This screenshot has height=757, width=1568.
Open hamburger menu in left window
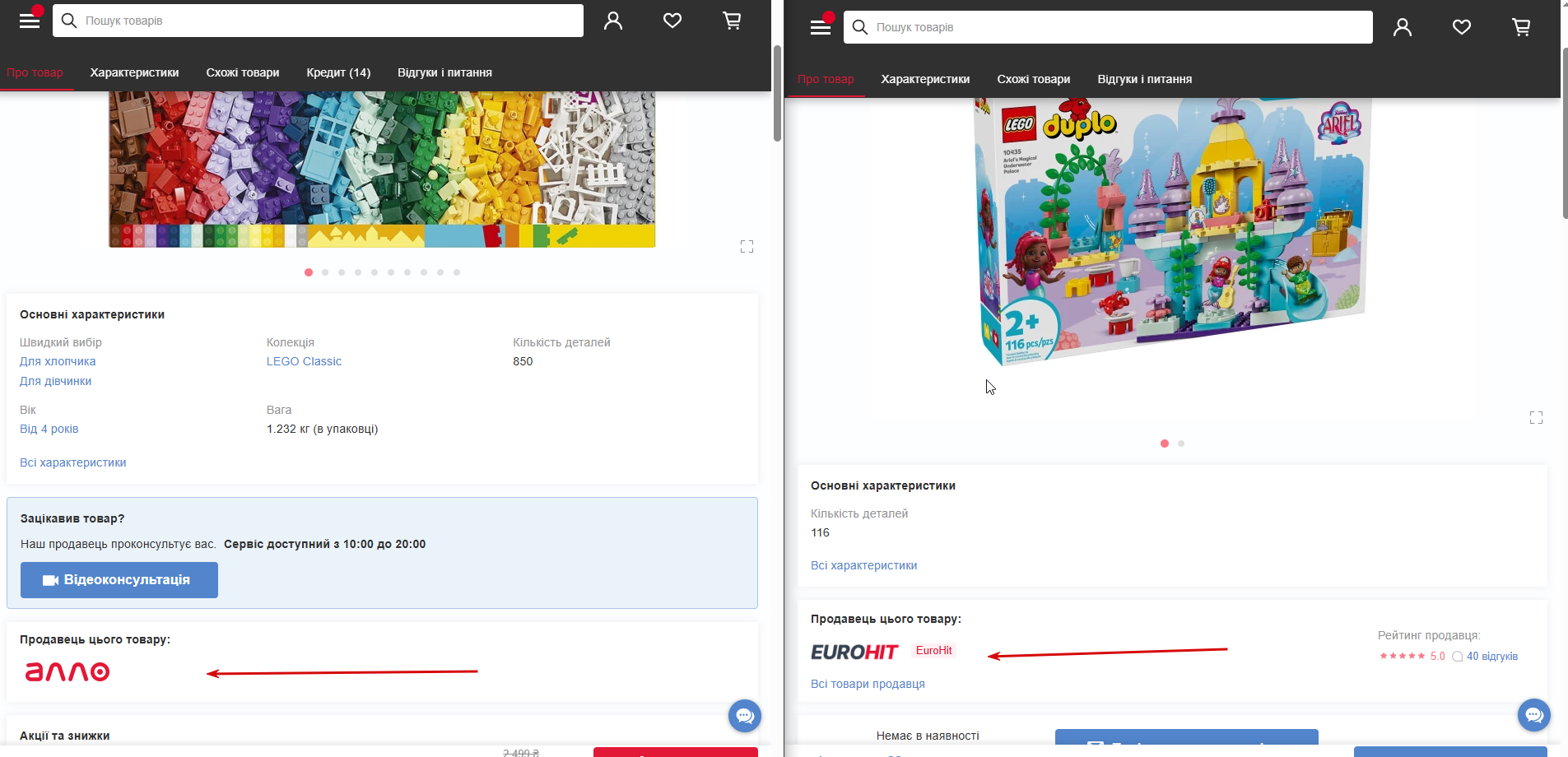tap(30, 21)
